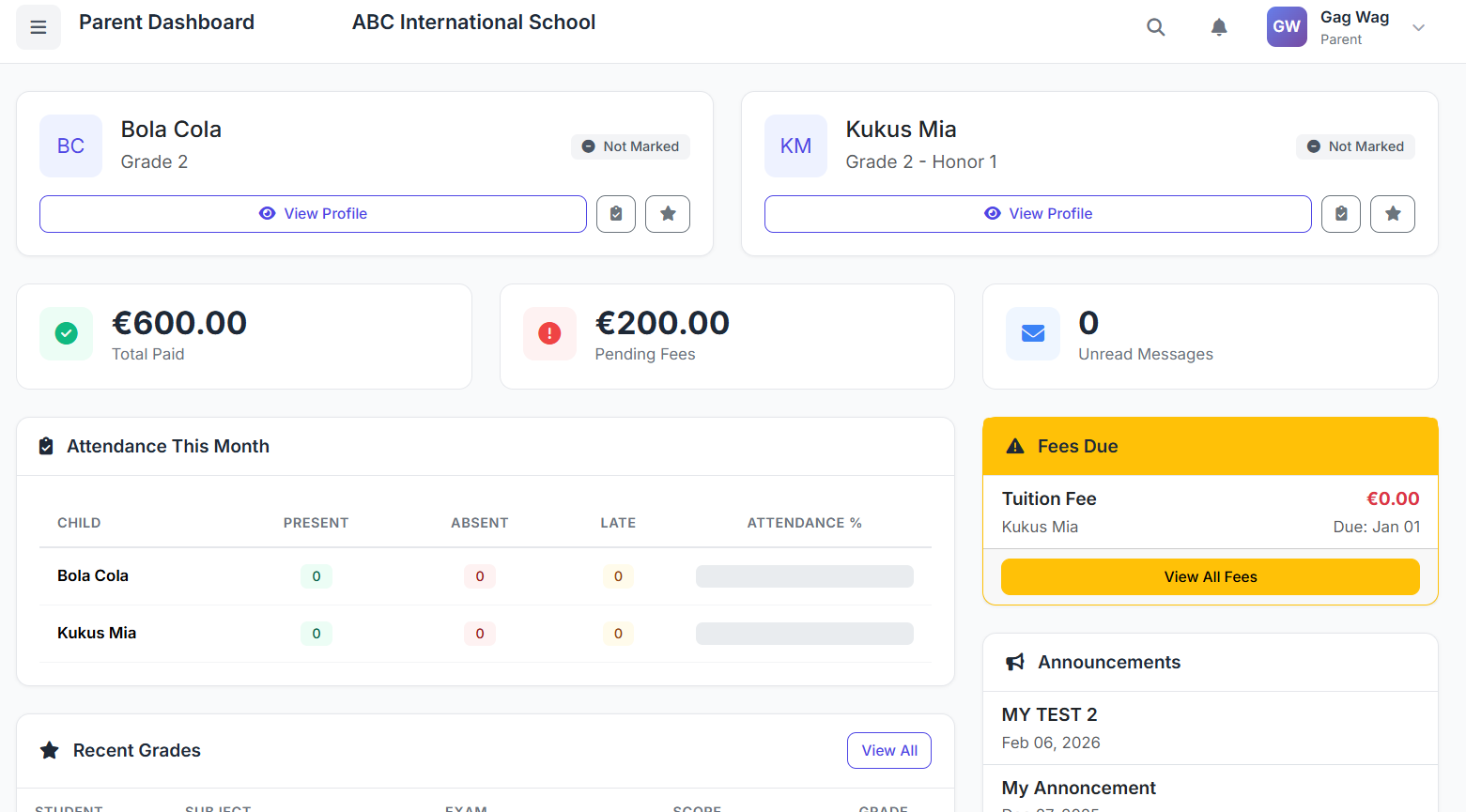The image size is (1466, 812).
Task: Open Bola Cola's grades star icon
Action: click(x=668, y=214)
